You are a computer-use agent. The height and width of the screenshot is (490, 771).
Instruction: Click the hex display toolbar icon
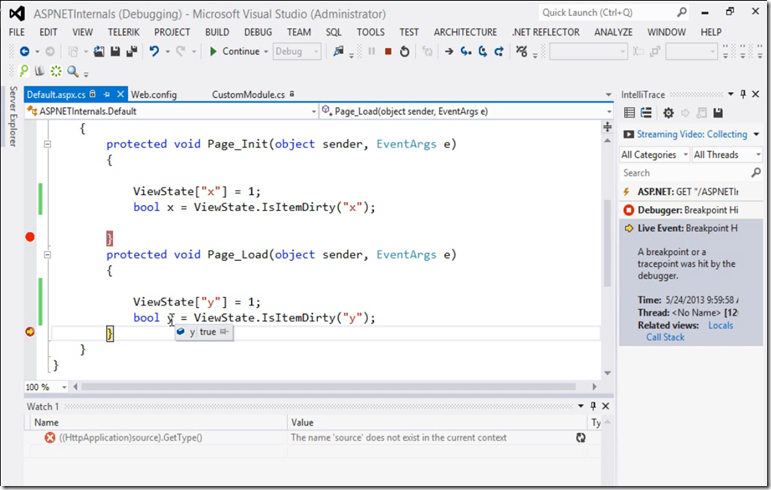pos(522,51)
